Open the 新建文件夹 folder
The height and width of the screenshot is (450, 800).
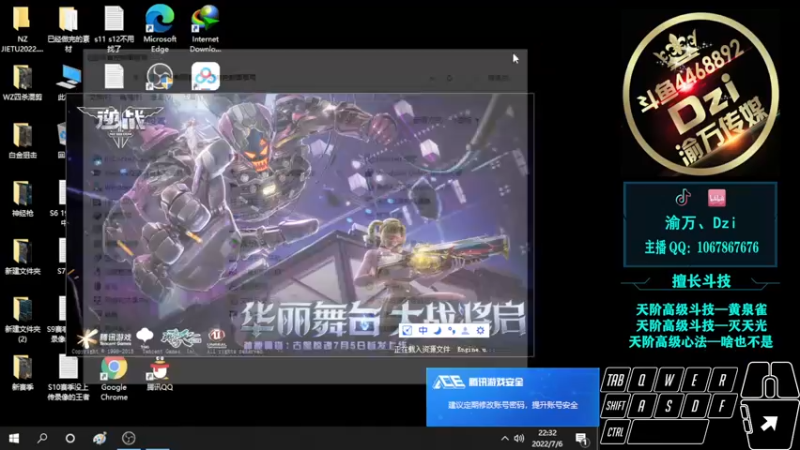coord(22,257)
